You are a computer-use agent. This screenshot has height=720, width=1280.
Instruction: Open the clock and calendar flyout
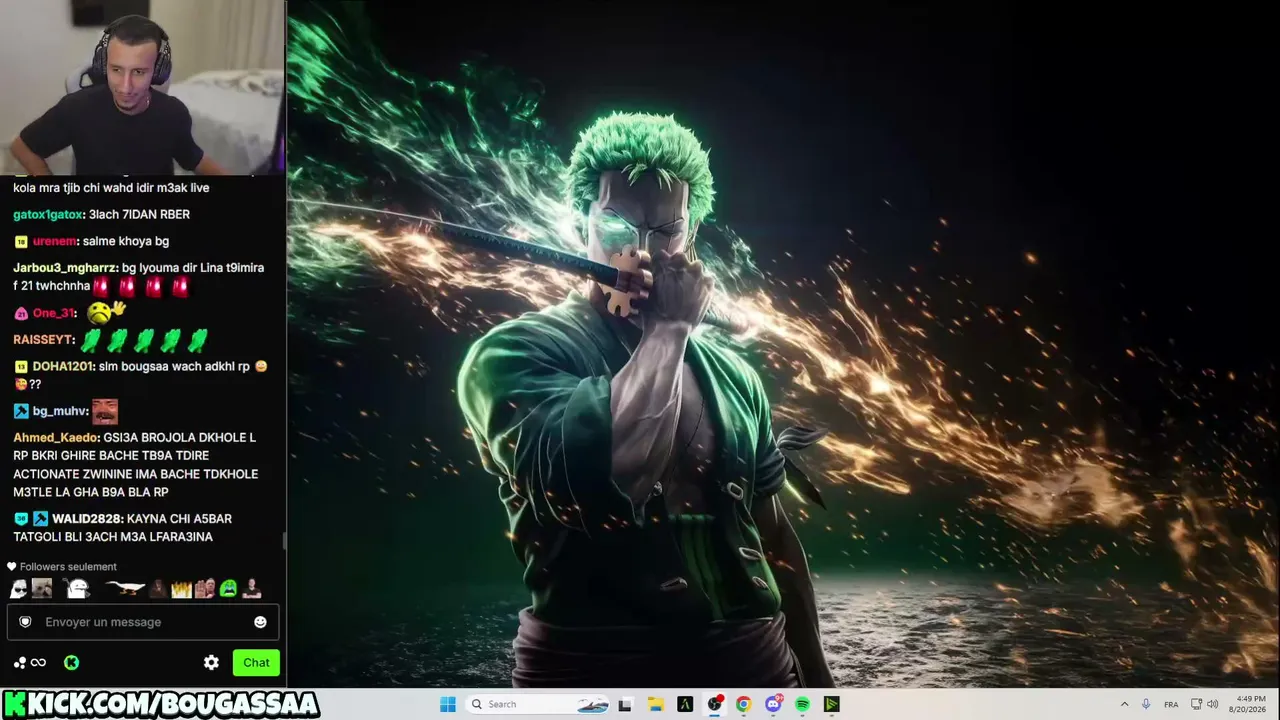[1250, 704]
